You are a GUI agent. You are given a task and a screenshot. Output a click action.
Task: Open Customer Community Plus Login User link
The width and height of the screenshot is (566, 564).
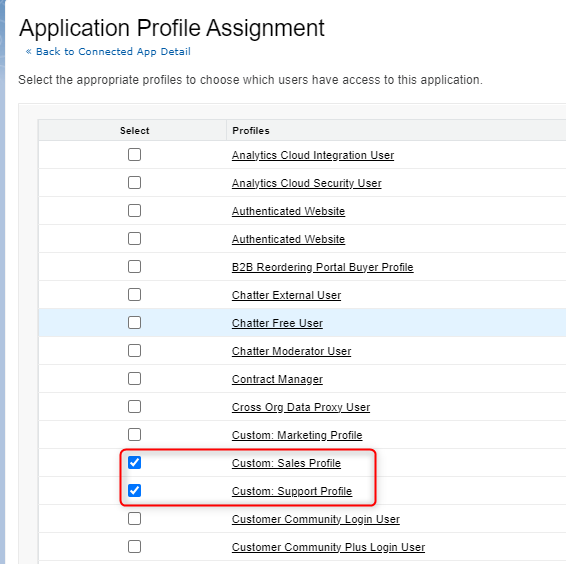pos(328,547)
